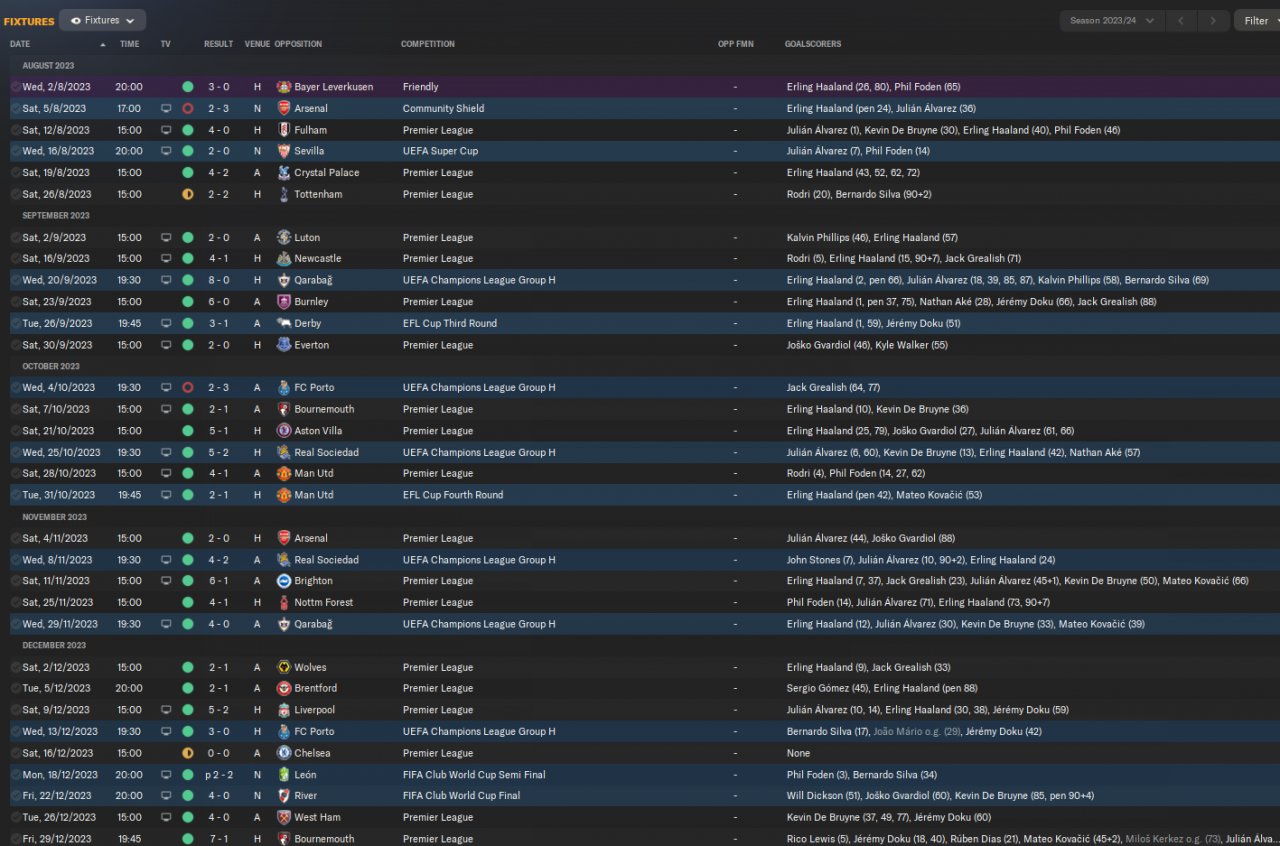Image resolution: width=1280 pixels, height=846 pixels.
Task: Open the FC Porto link in the 13/12/2023 row
Action: click(x=314, y=732)
